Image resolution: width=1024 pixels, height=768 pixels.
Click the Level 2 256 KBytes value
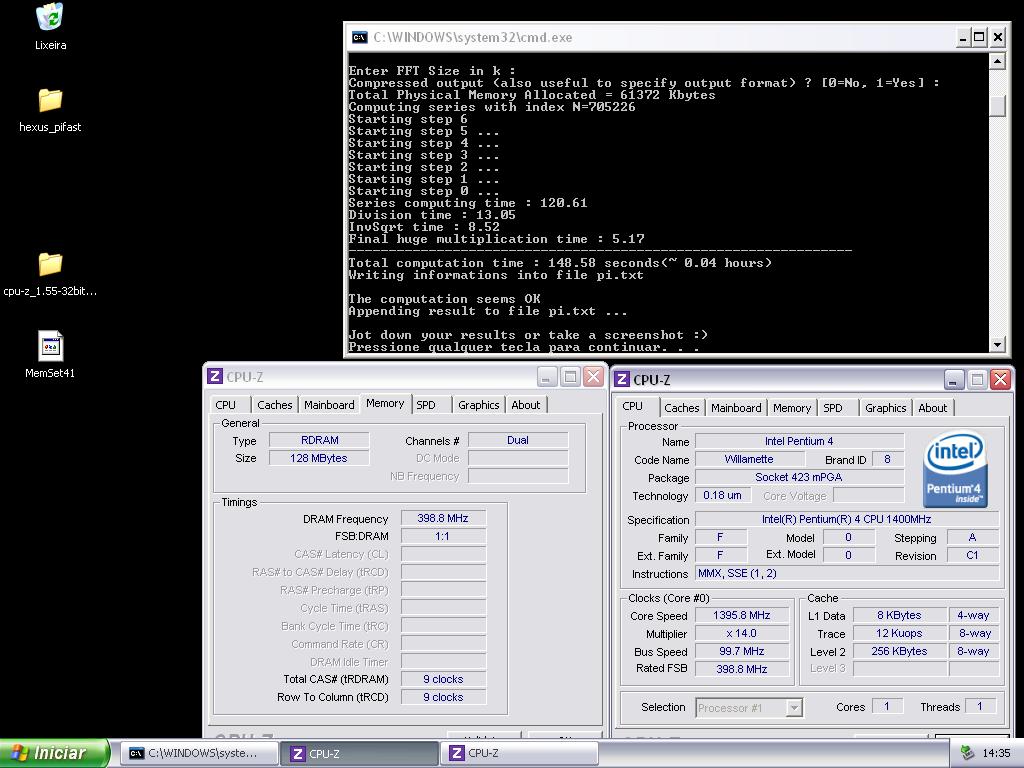pos(899,651)
